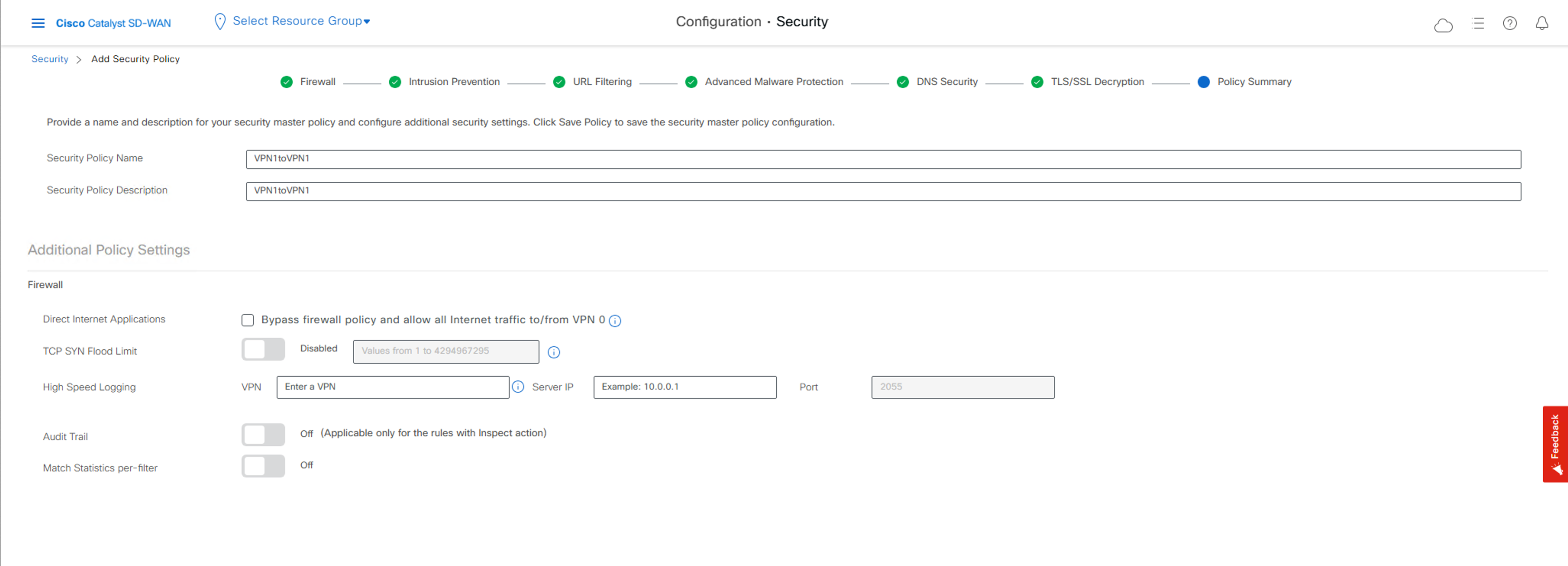Click the cloud status icon

click(x=1443, y=25)
